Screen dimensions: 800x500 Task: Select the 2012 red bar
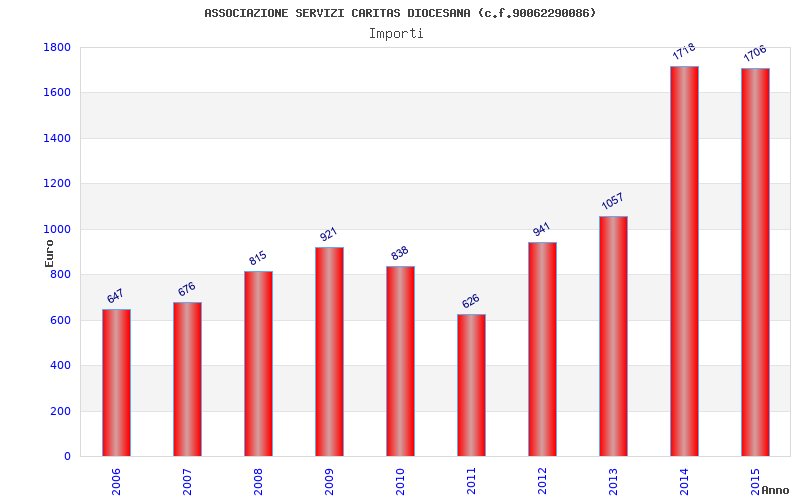[542, 349]
